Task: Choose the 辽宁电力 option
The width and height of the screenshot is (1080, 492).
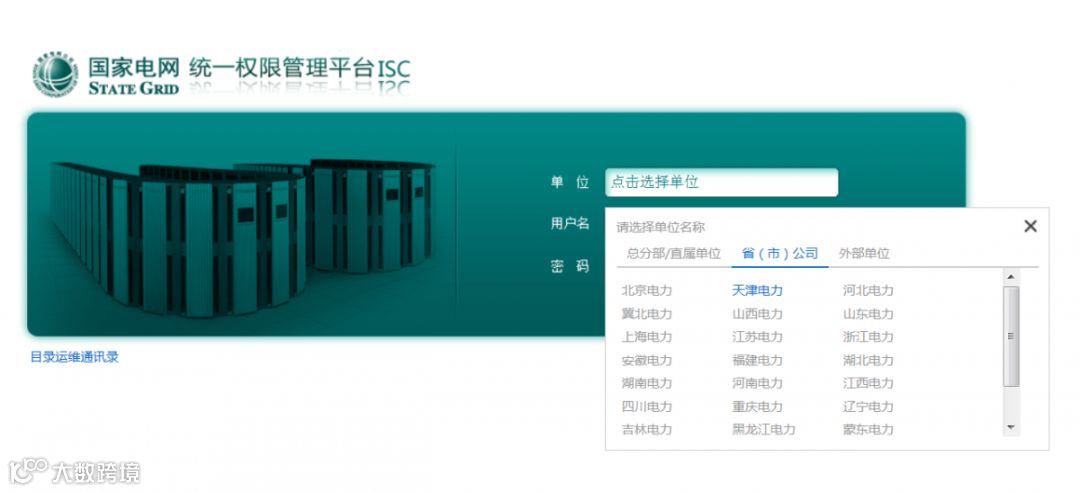Action: pos(868,407)
